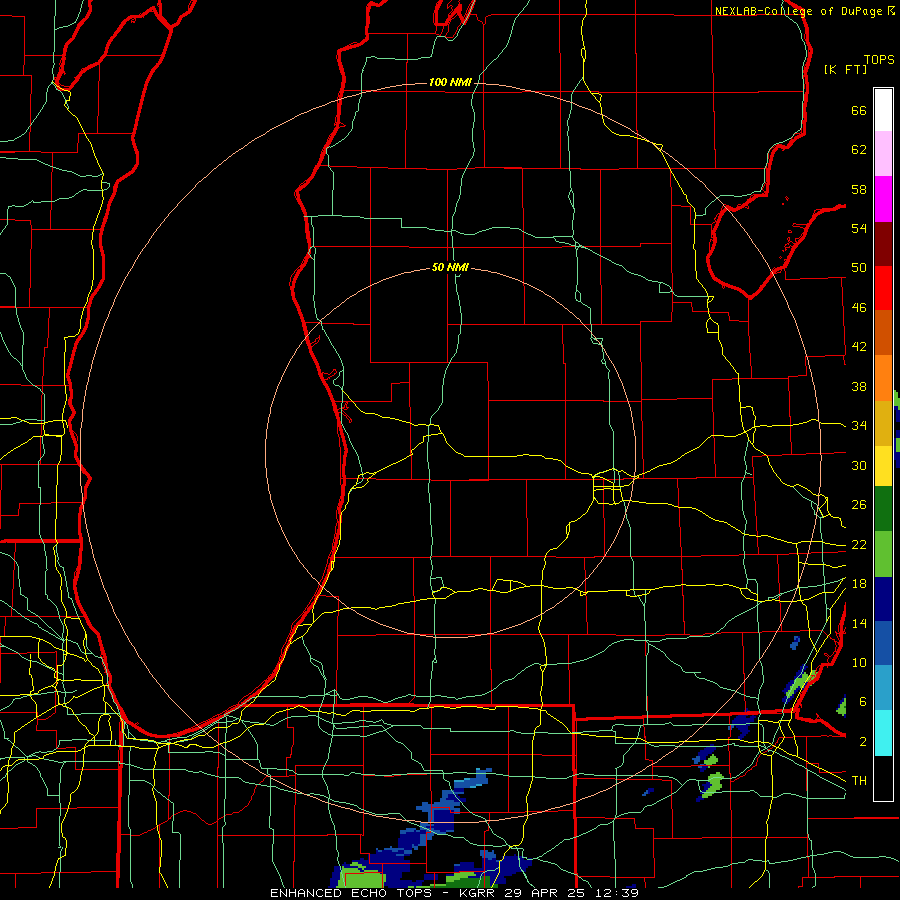This screenshot has height=900, width=900.
Task: Select legend scale number 10
Action: pyautogui.click(x=859, y=663)
